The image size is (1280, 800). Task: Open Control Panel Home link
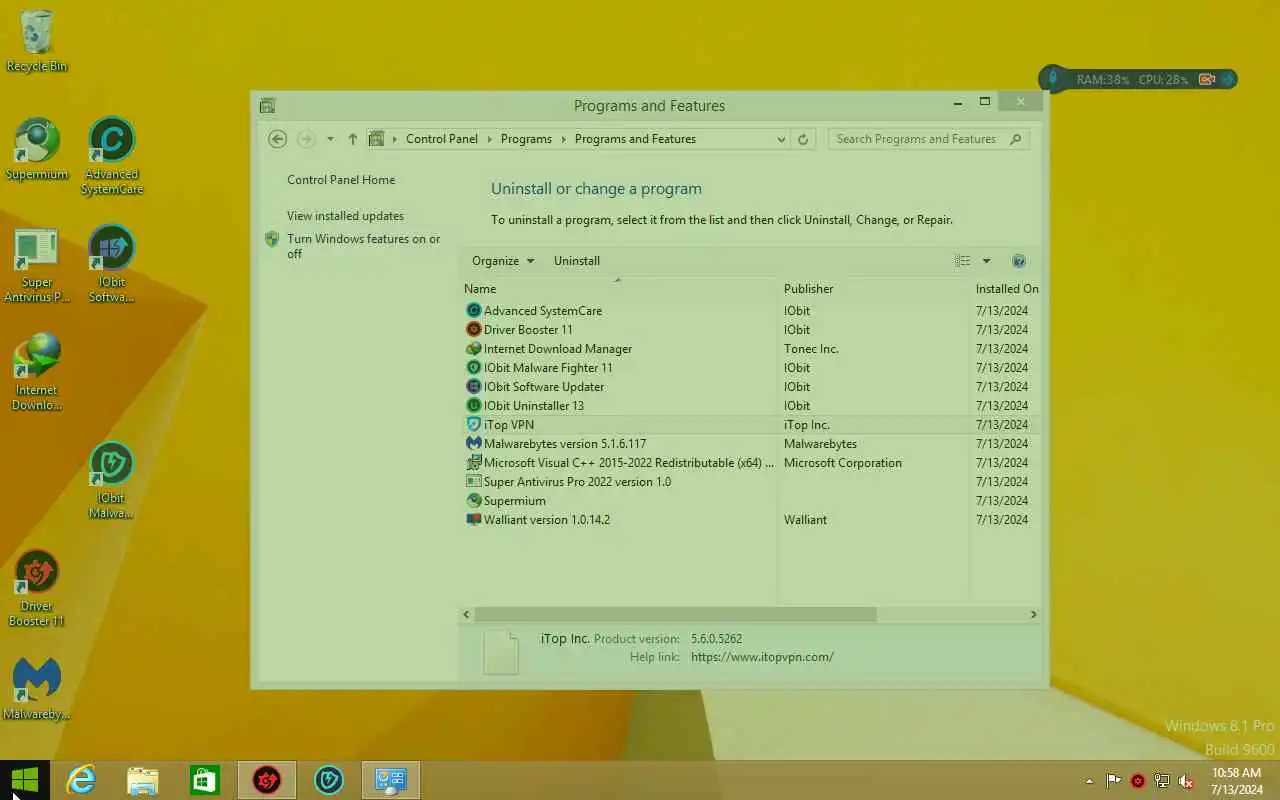(341, 180)
